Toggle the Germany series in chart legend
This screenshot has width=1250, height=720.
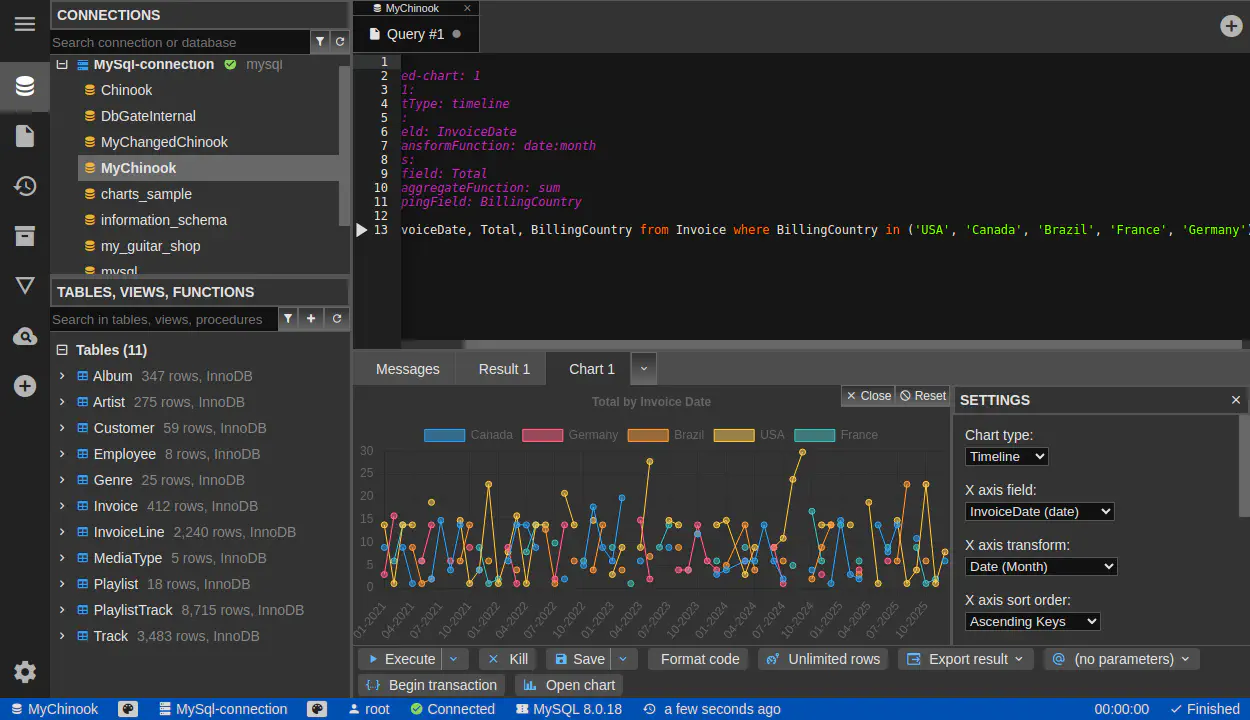click(x=543, y=435)
